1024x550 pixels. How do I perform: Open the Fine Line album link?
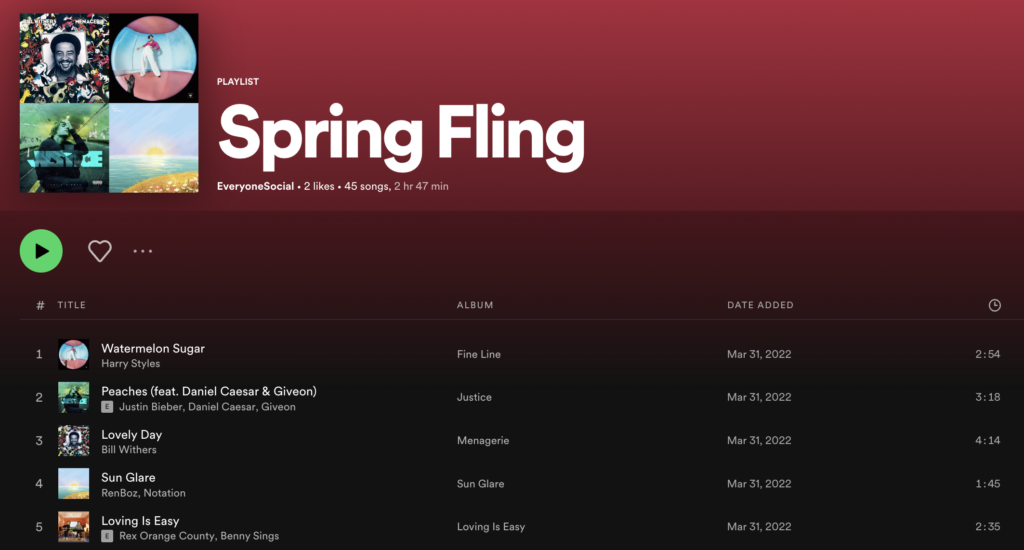(x=479, y=354)
